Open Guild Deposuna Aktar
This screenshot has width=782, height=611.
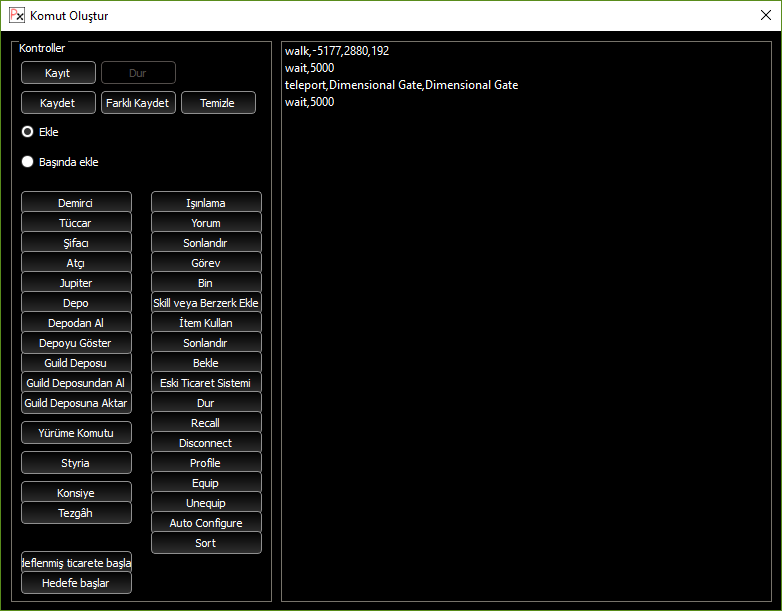point(76,403)
